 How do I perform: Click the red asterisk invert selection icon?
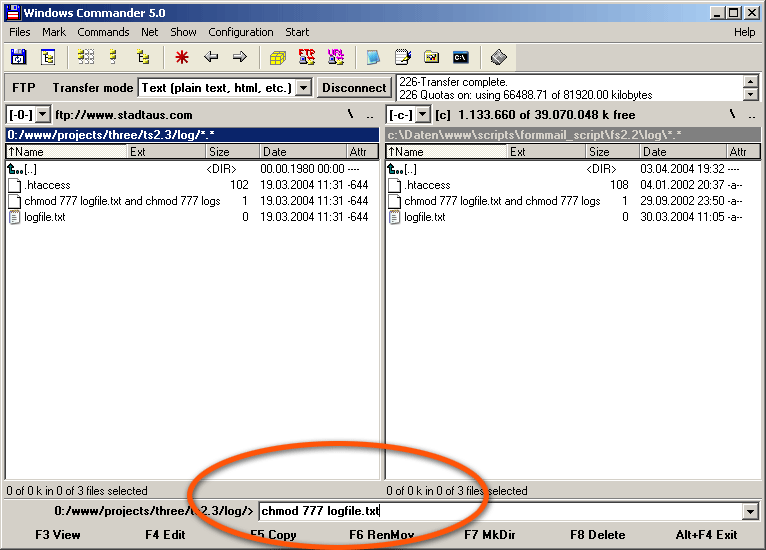(182, 57)
